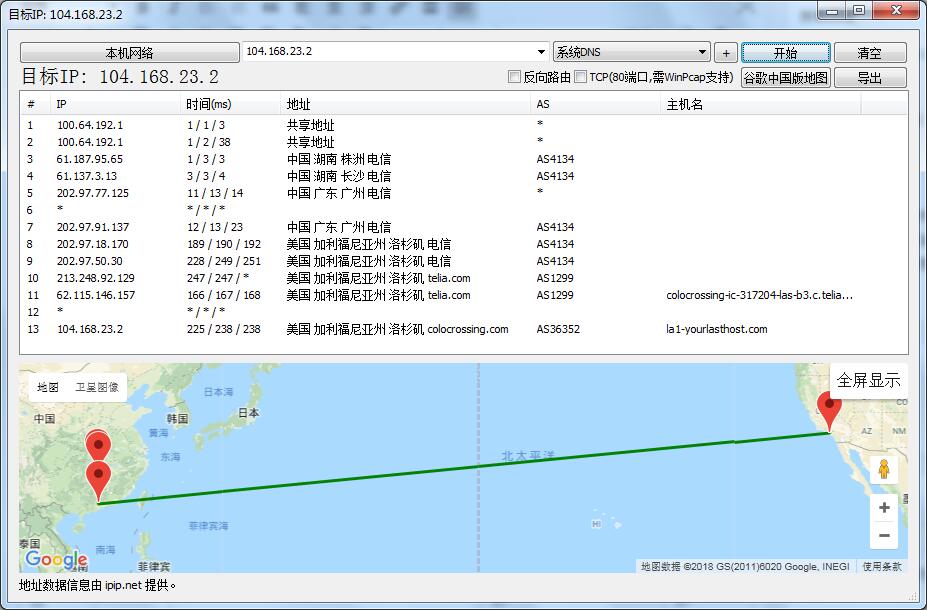Screen dimensions: 927x610
Task: Click the Pegman street view icon
Action: (x=883, y=468)
